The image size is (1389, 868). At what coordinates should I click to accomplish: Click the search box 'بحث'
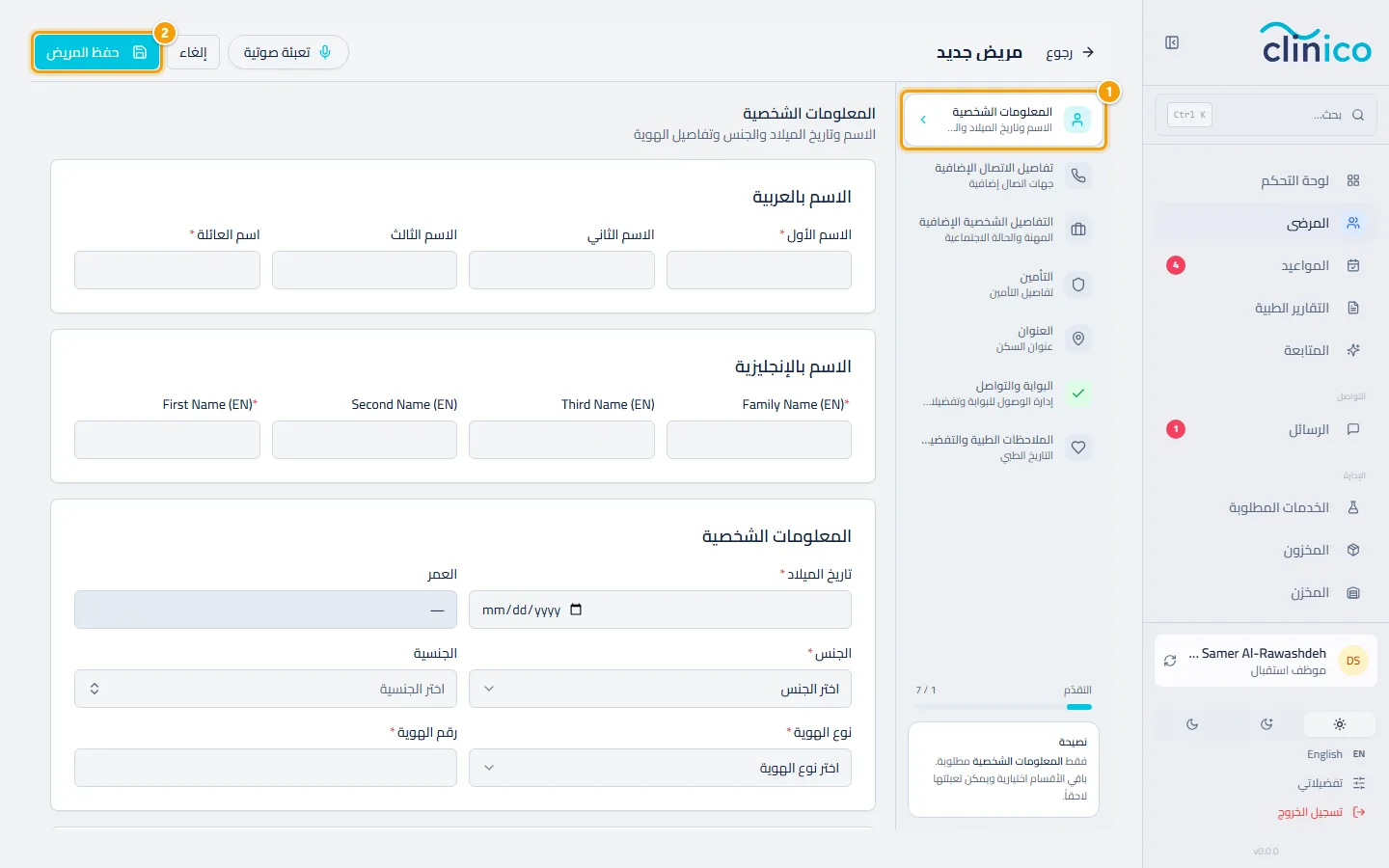(1266, 115)
